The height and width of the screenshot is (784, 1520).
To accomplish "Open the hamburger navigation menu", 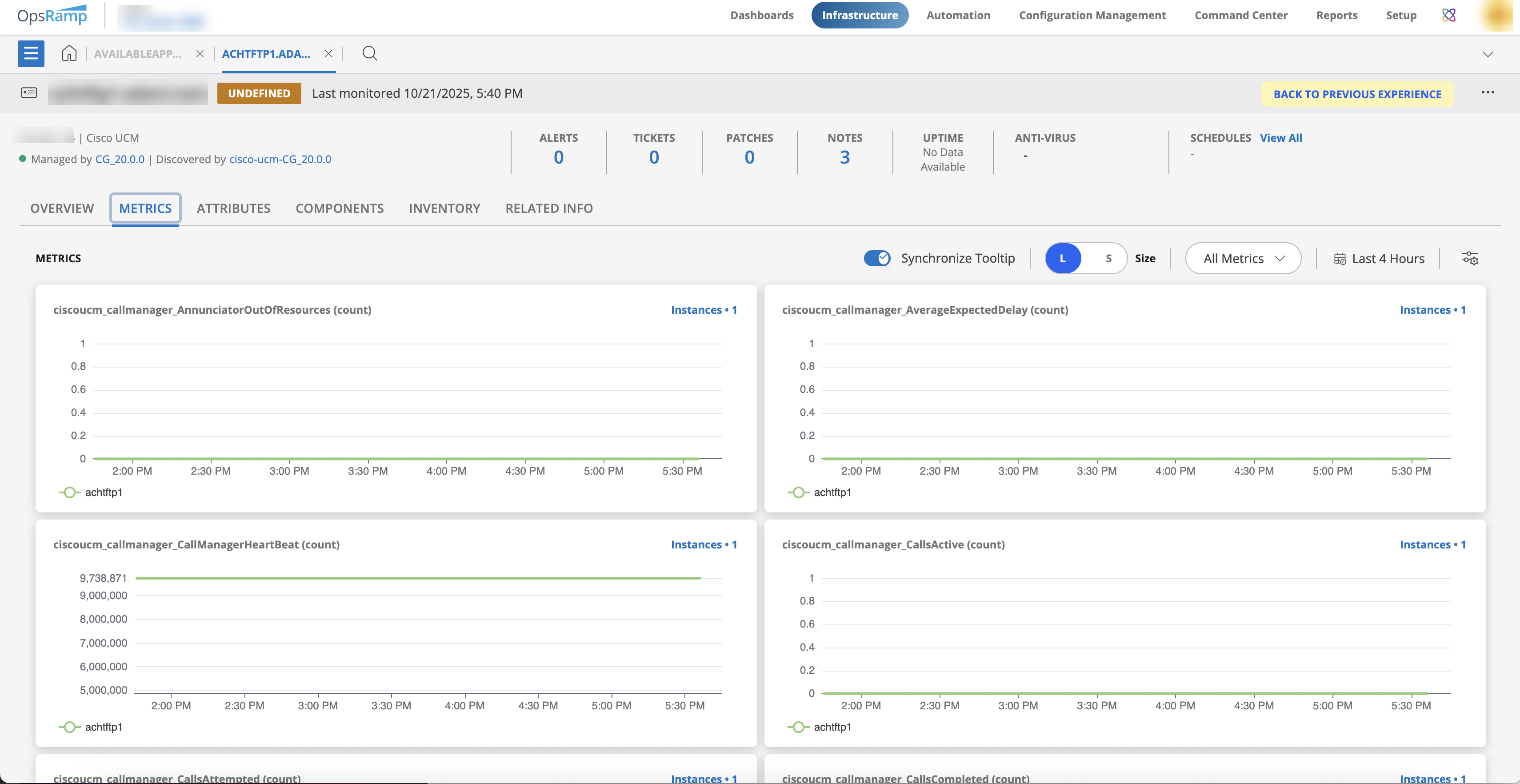I will (31, 54).
